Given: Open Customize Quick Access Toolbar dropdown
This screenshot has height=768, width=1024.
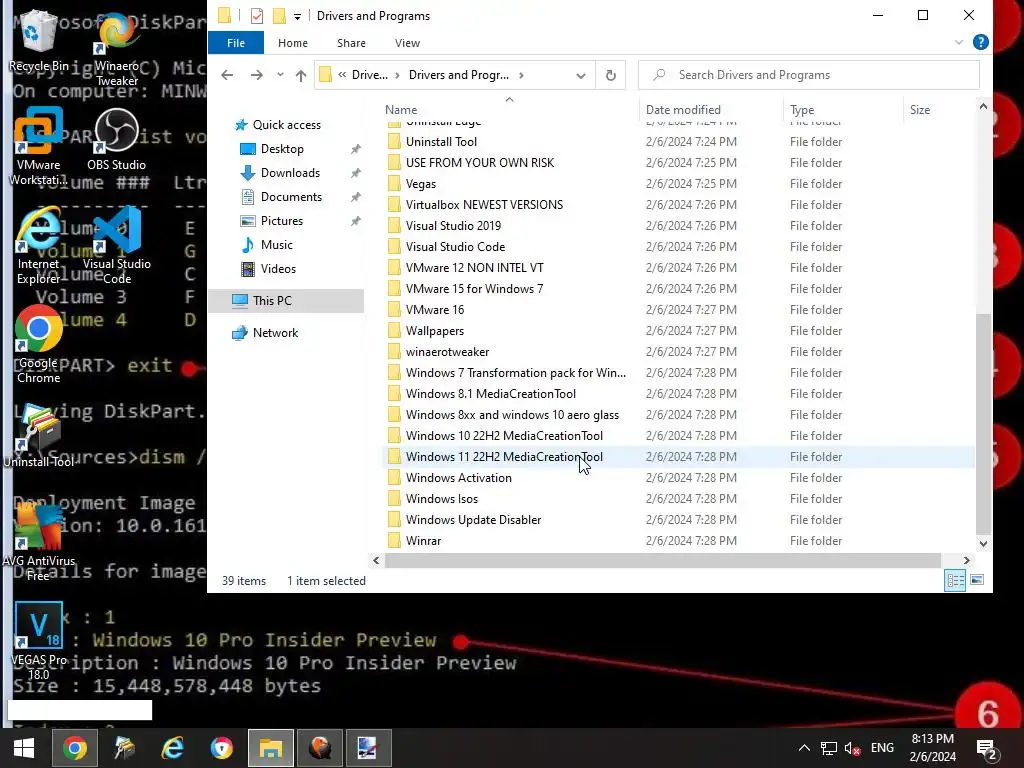Looking at the screenshot, I should click(297, 16).
